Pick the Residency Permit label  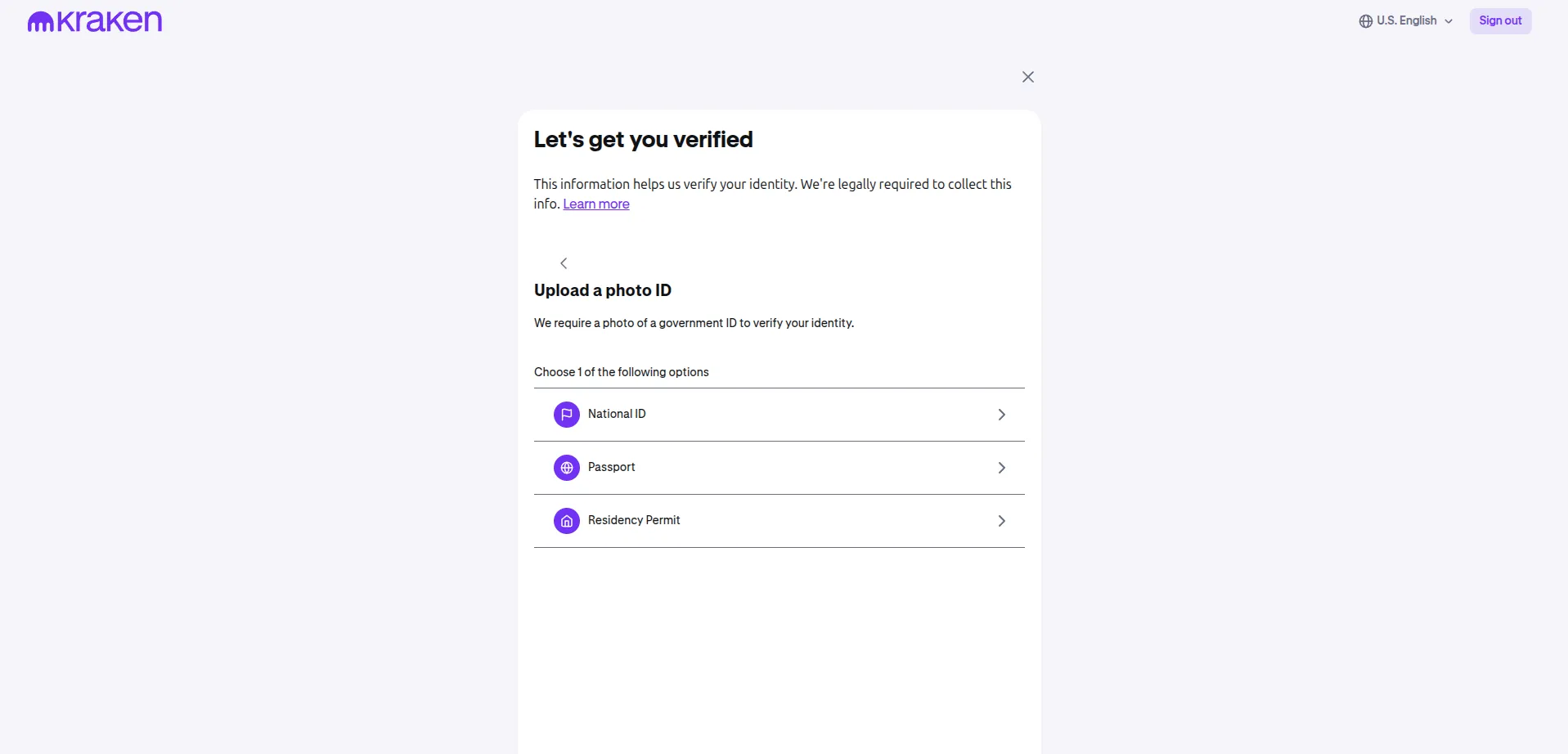pos(634,520)
